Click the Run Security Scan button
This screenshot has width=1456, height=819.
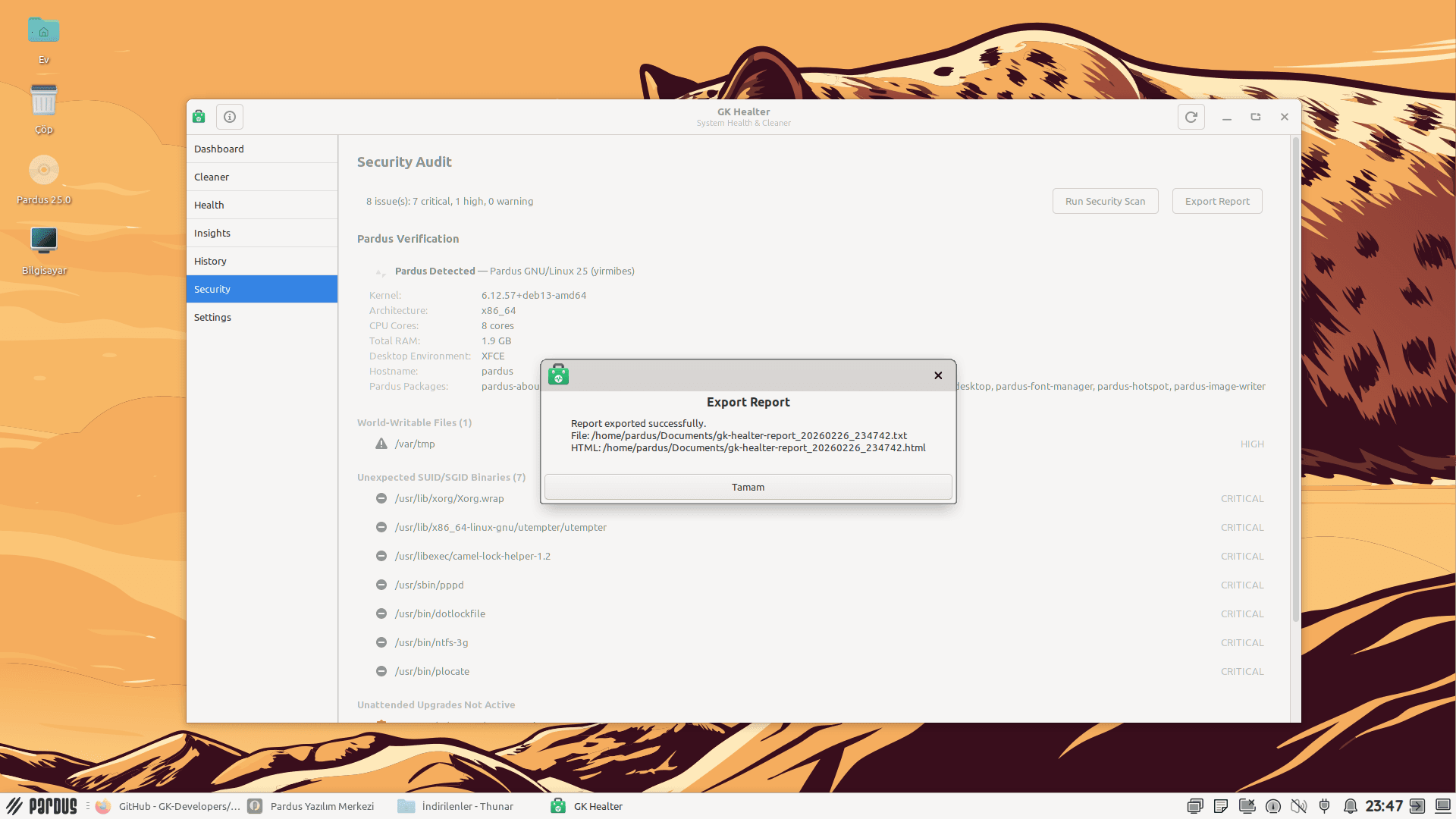(x=1105, y=201)
